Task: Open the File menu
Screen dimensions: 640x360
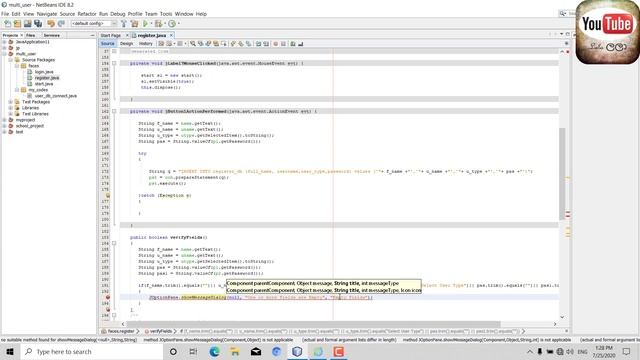Action: (x=5, y=14)
